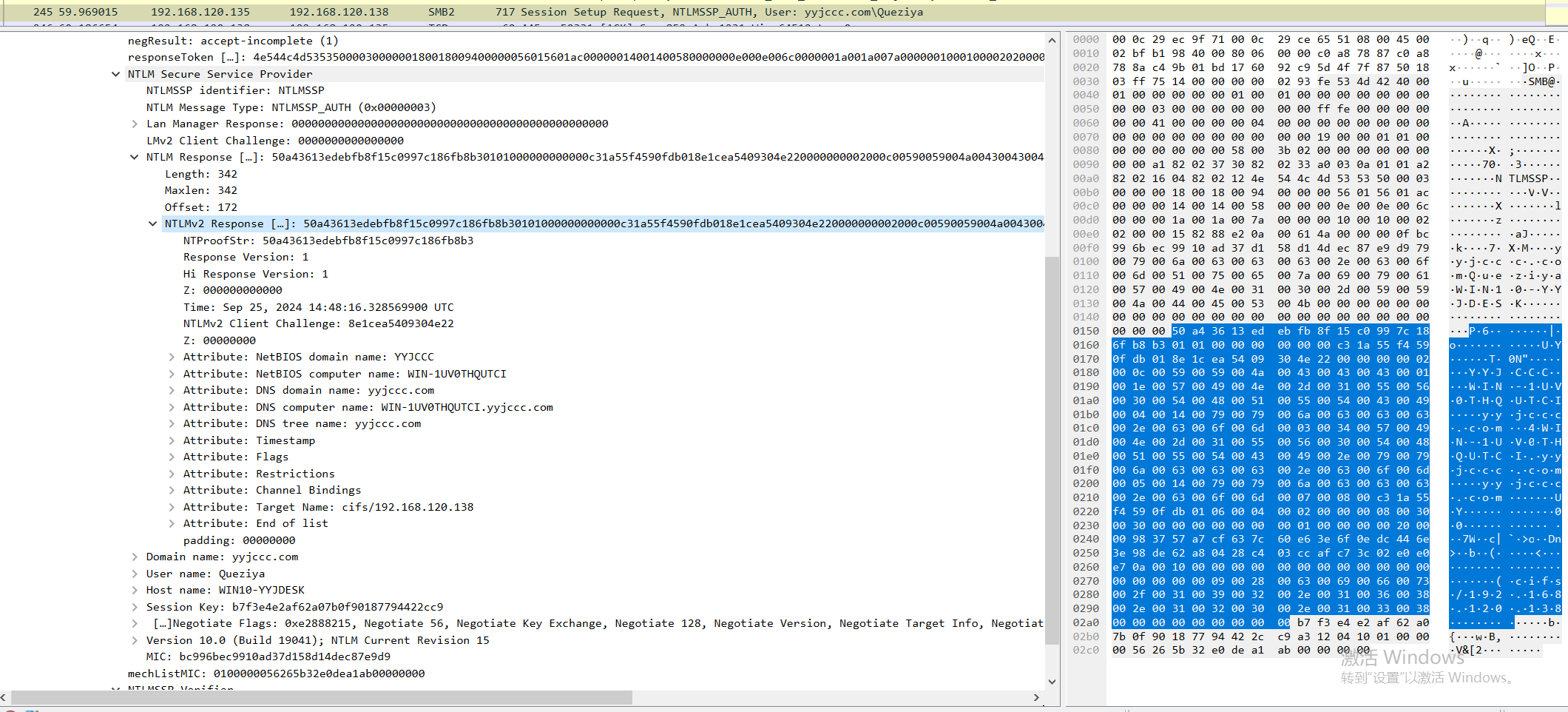This screenshot has width=1568, height=712.
Task: Expand the Target Name cifs attribute
Action: click(172, 507)
